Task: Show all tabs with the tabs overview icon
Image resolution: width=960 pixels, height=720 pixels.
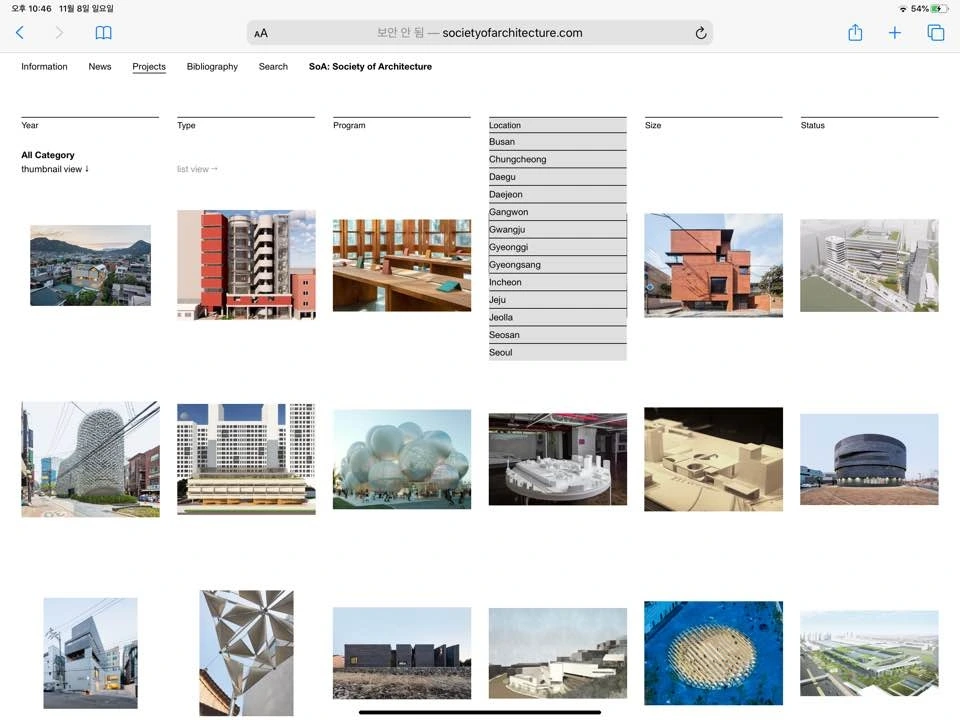Action: coord(936,32)
